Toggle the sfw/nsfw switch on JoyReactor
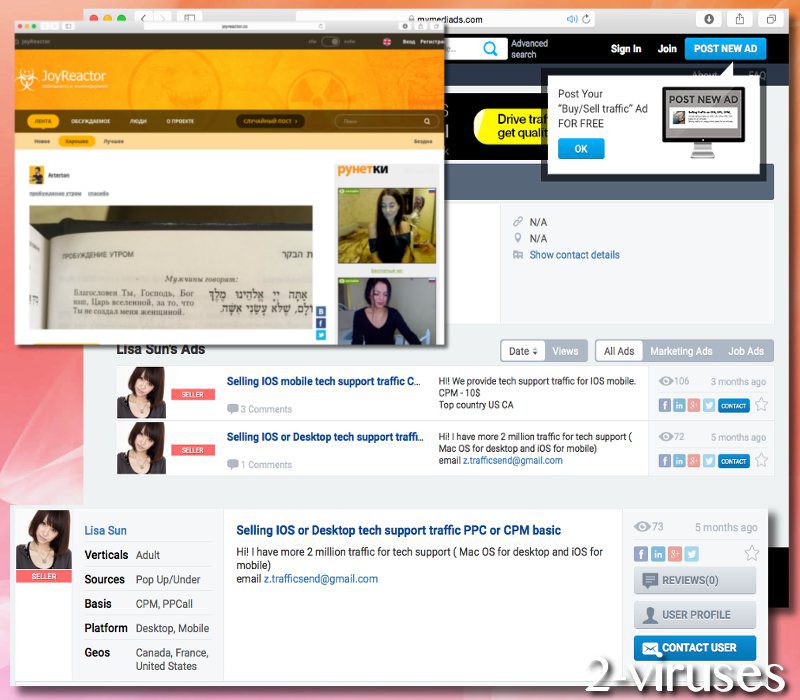The image size is (800, 700). 331,41
